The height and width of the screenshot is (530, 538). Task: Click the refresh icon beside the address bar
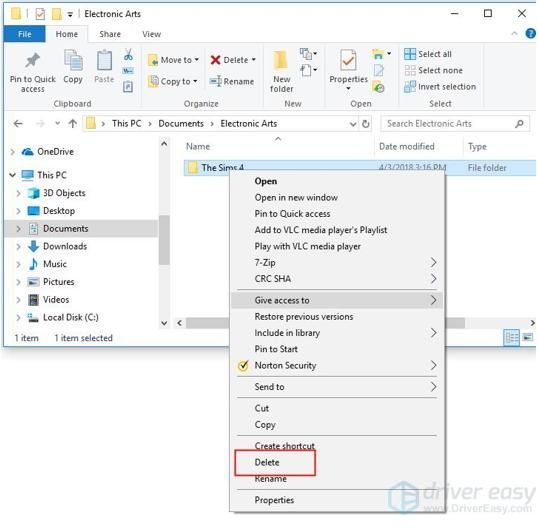click(366, 124)
